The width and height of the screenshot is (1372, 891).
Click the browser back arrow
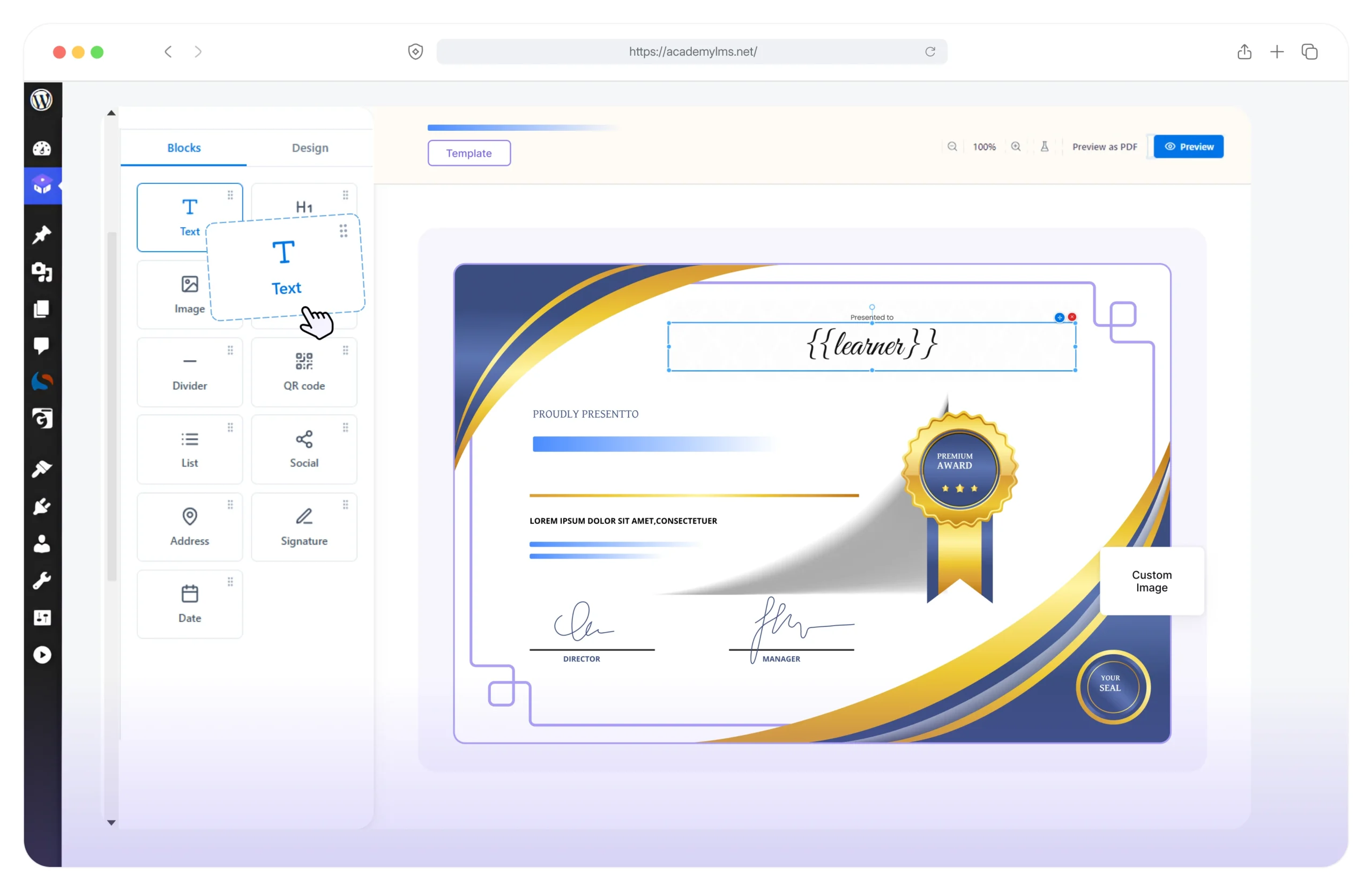168,51
